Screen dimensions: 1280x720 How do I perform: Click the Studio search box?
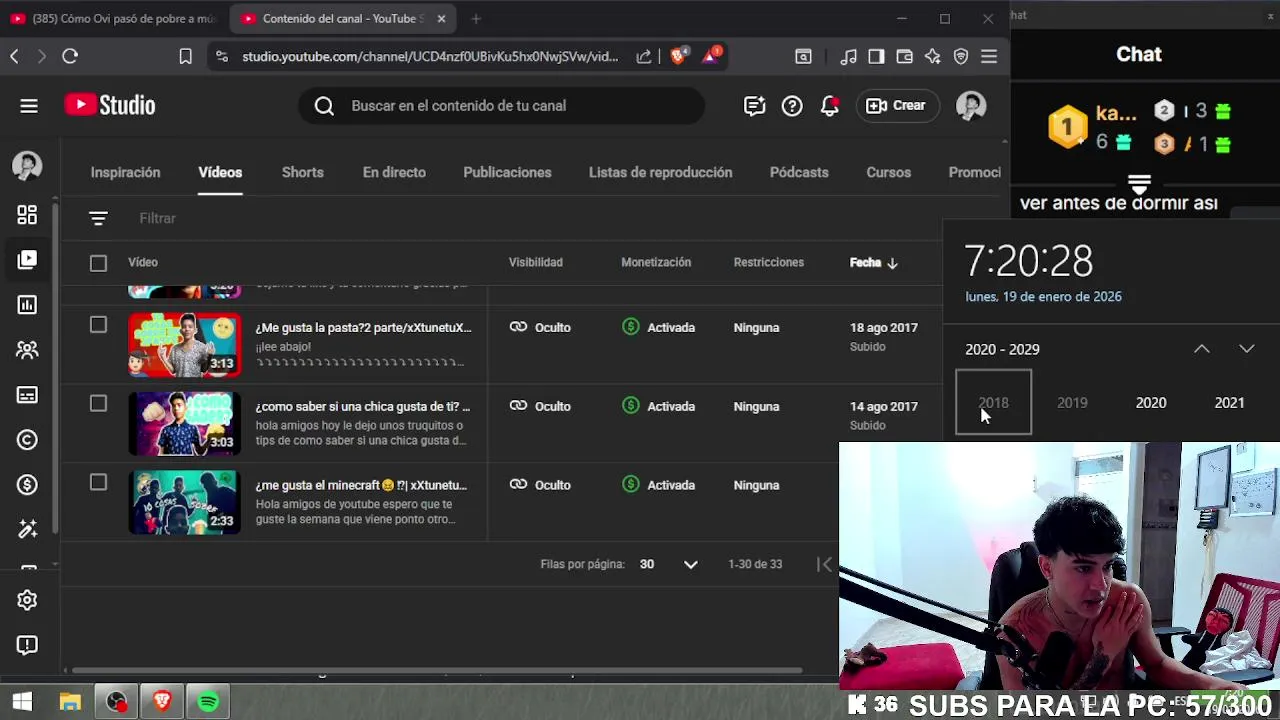501,105
